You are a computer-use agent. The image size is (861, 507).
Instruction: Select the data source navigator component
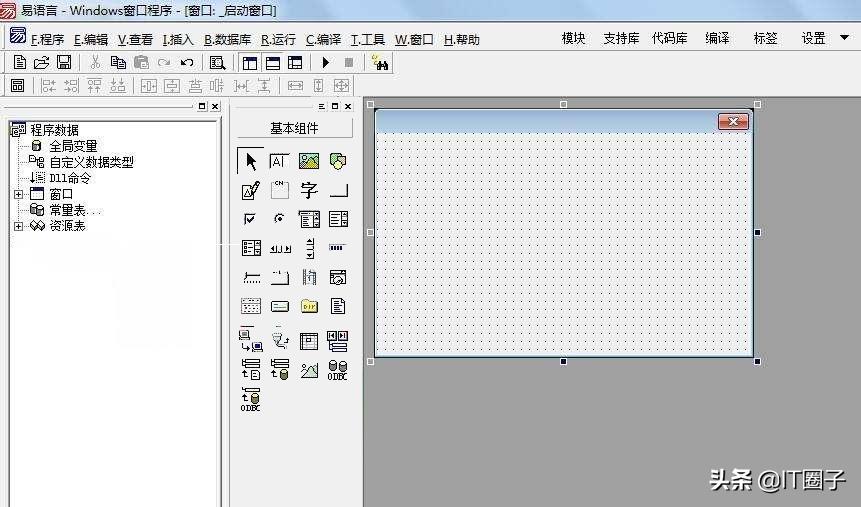click(x=338, y=341)
